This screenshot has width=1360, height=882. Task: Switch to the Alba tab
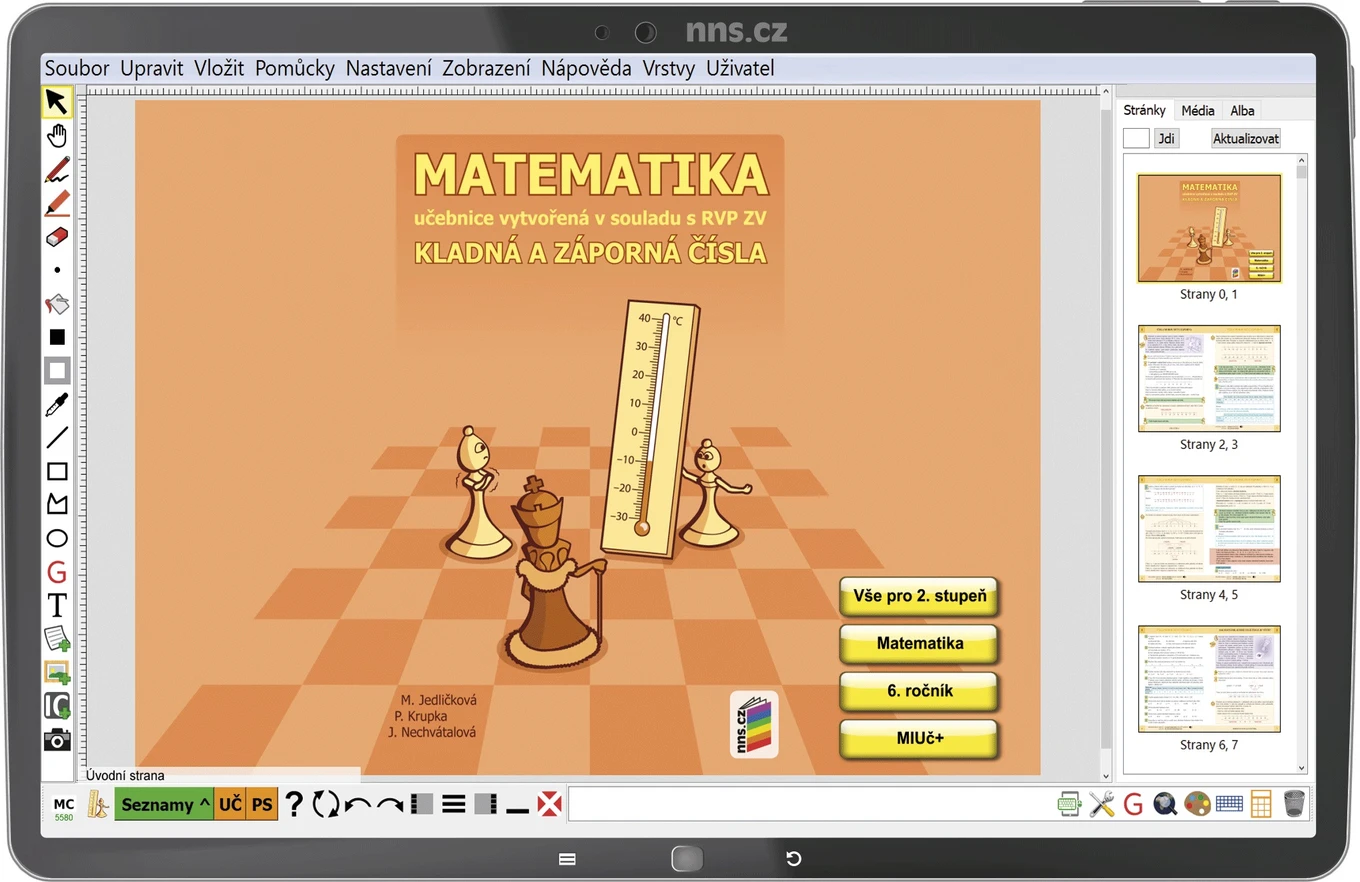pyautogui.click(x=1242, y=111)
